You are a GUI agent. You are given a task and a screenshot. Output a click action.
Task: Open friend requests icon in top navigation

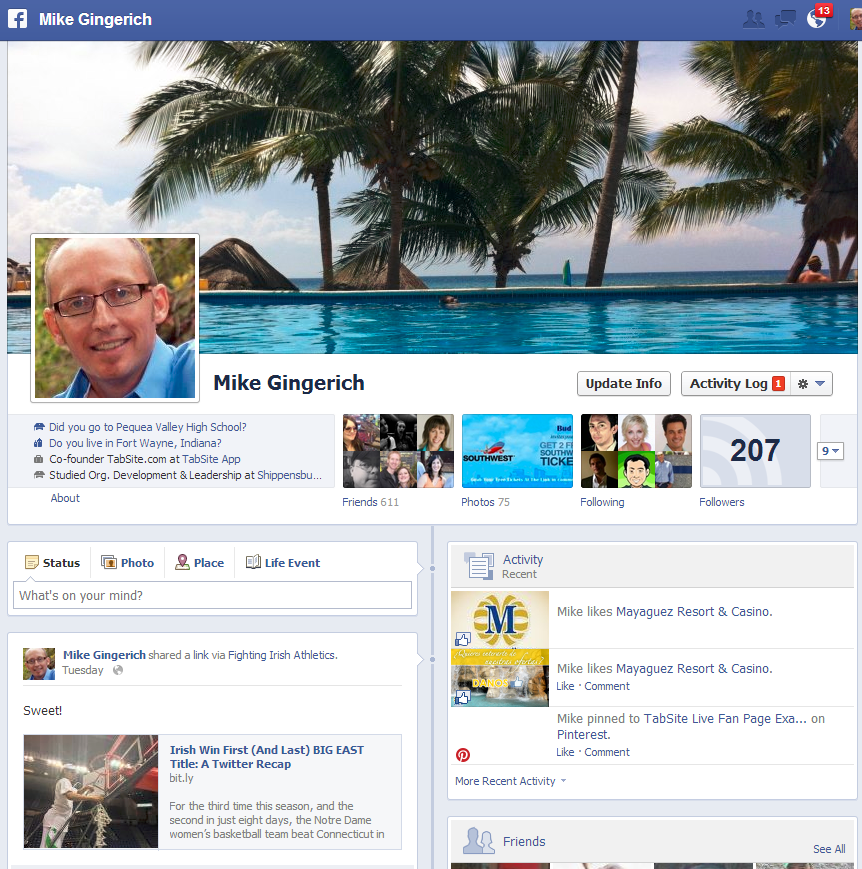(x=754, y=18)
